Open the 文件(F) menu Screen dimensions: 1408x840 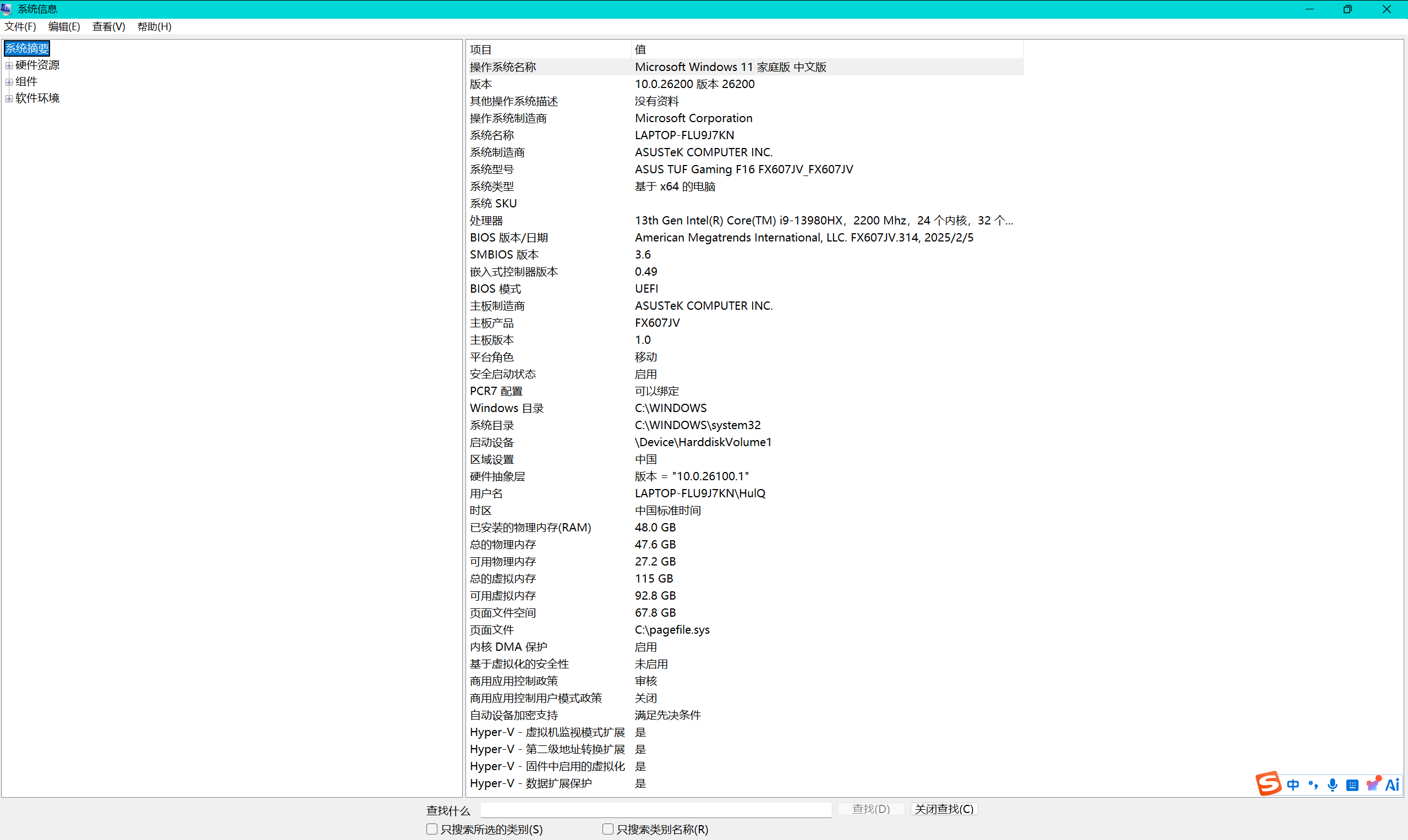pos(20,26)
